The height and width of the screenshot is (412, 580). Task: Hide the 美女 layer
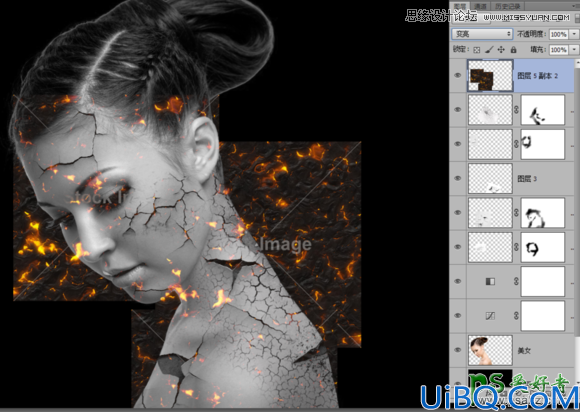click(458, 350)
